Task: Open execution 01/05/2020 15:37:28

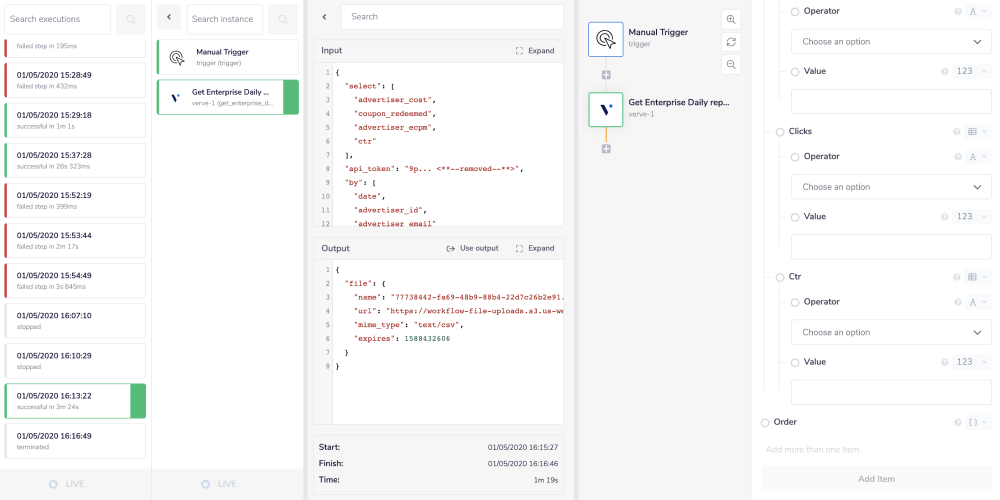Action: [75, 160]
